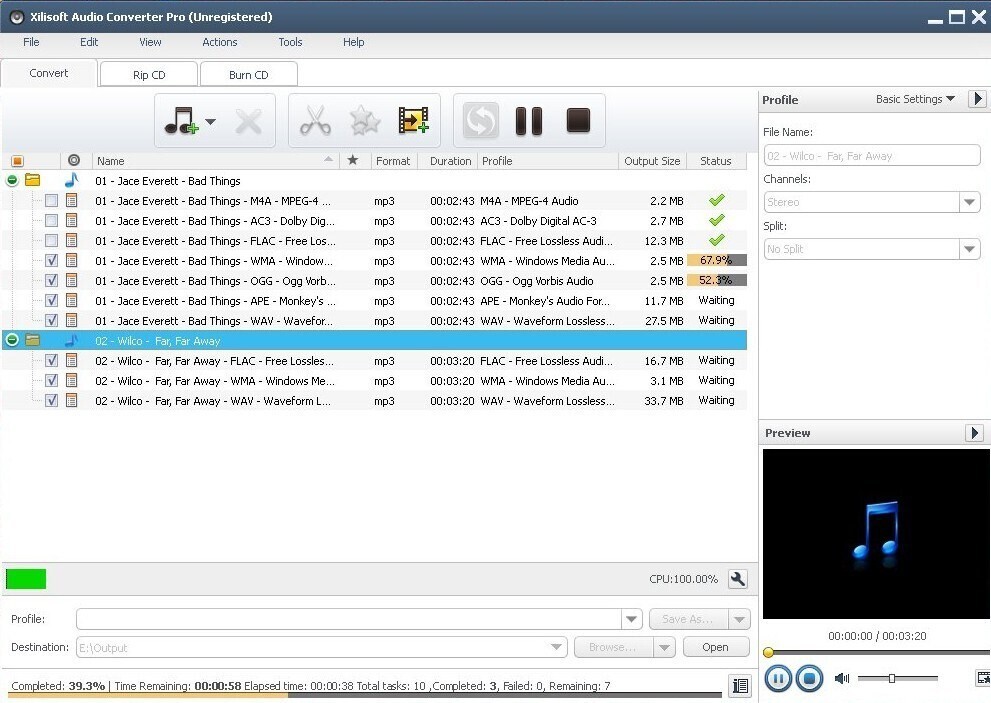Image resolution: width=991 pixels, height=703 pixels.
Task: Open the bottom Profile combo box arrow
Action: [631, 619]
